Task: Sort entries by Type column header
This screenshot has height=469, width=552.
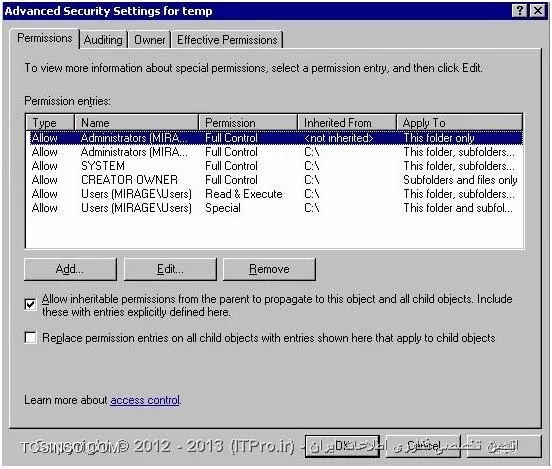Action: click(x=50, y=123)
